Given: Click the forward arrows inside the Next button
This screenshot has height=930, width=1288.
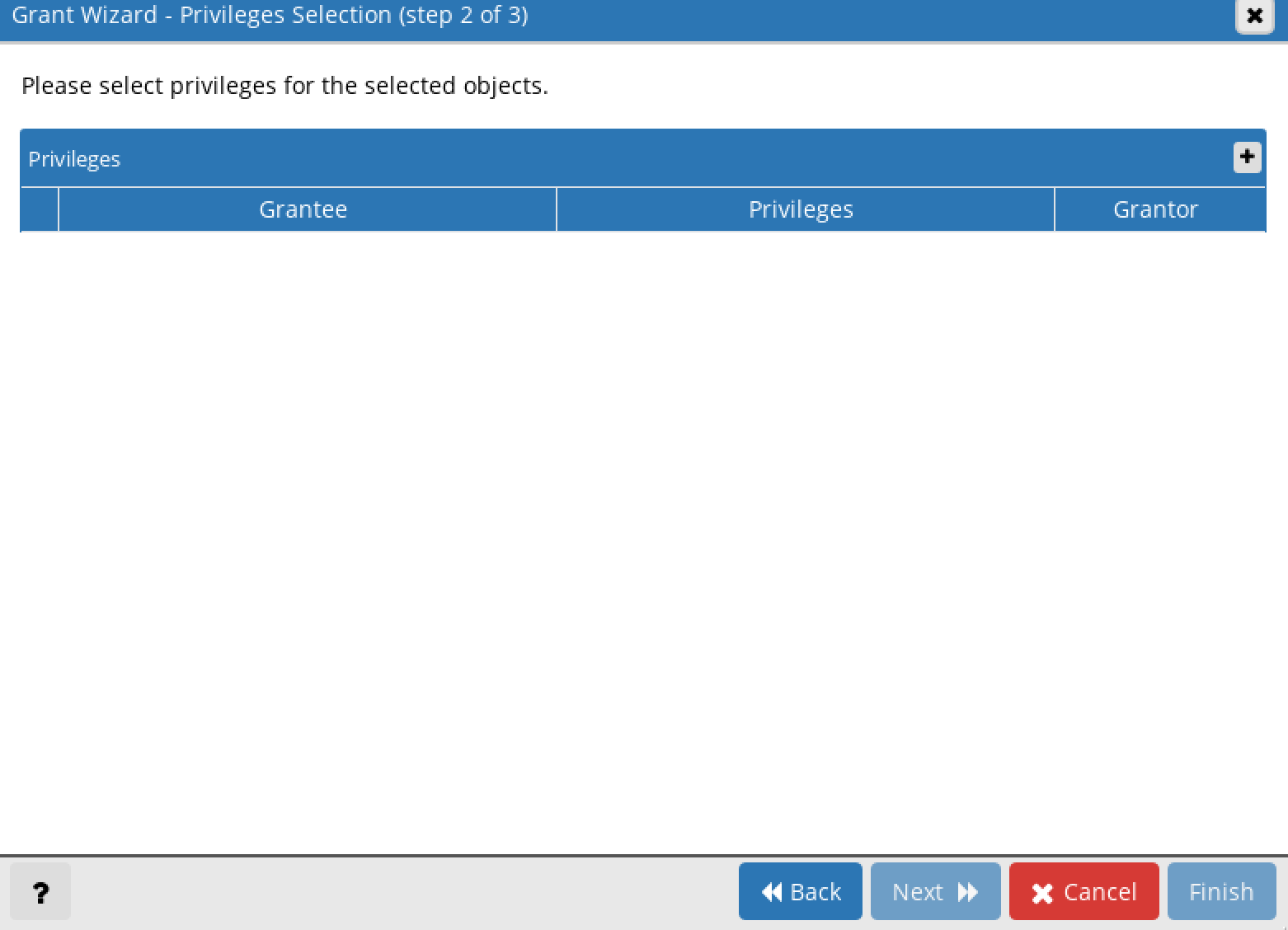Looking at the screenshot, I should [969, 891].
